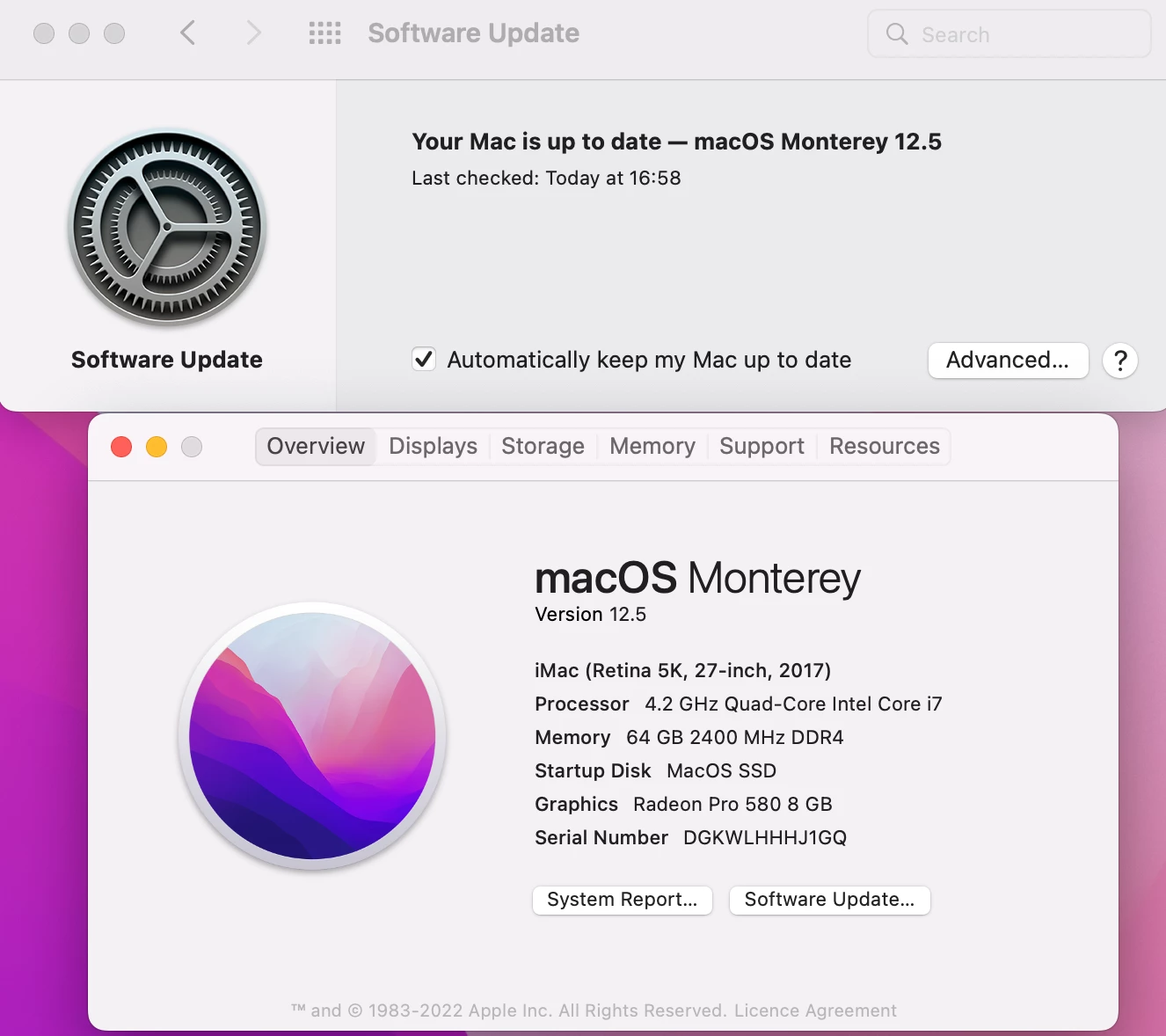The image size is (1166, 1036).
Task: Open Advanced… update options
Action: (x=1008, y=361)
